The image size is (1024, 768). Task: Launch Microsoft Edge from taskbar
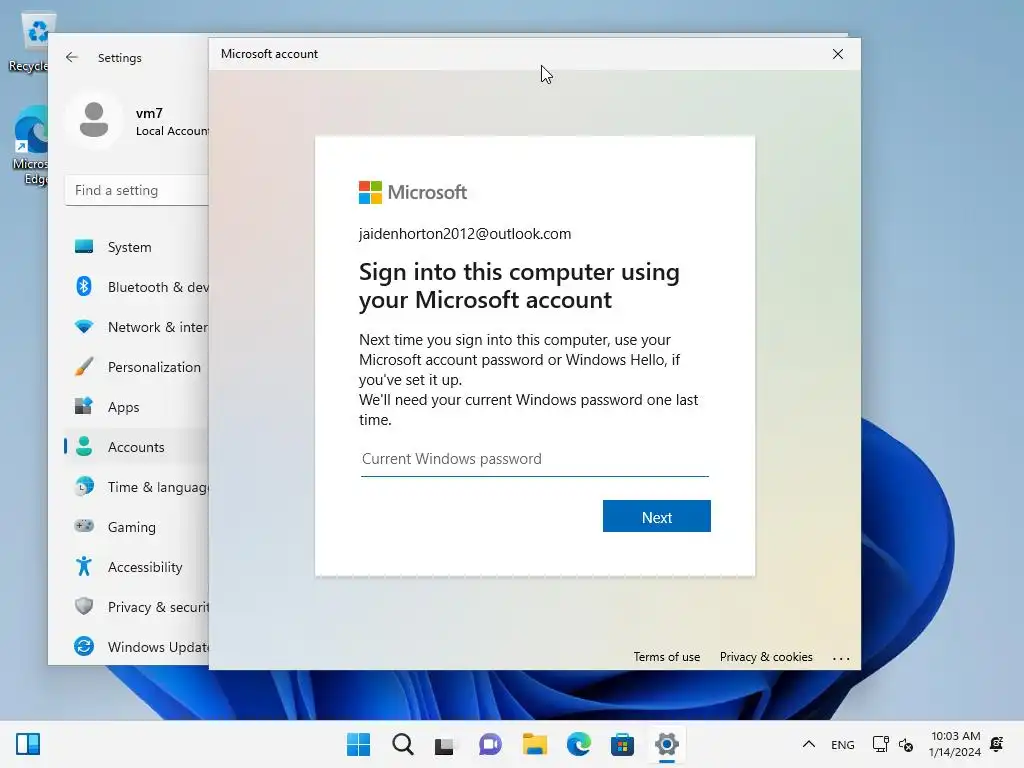[579, 744]
